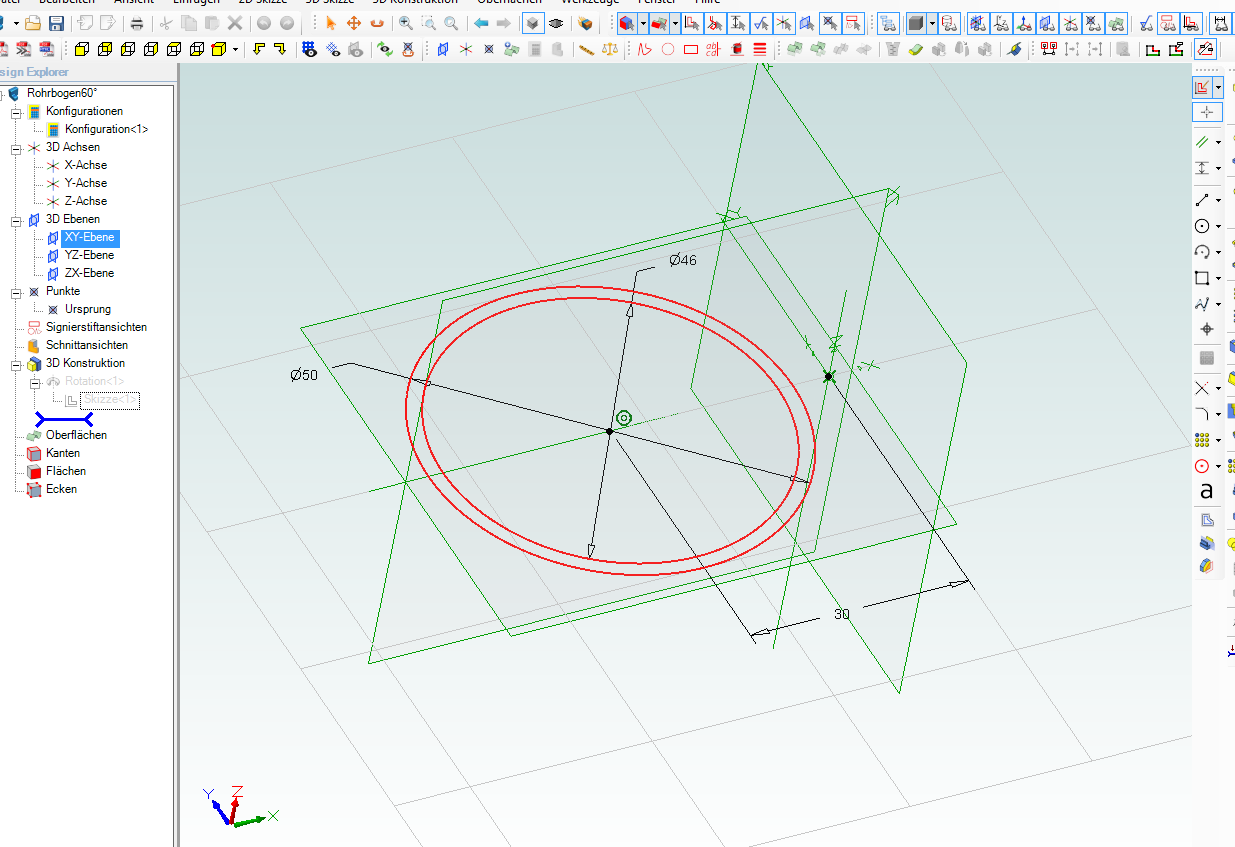Select the Rectangle tool in right toolbar

[1203, 278]
